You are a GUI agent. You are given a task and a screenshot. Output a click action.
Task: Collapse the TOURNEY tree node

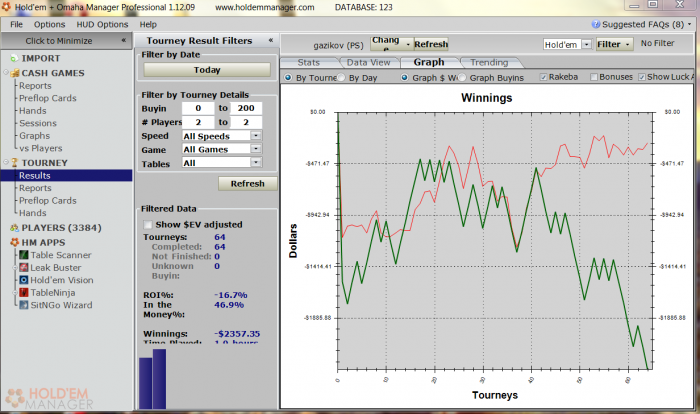(x=6, y=163)
